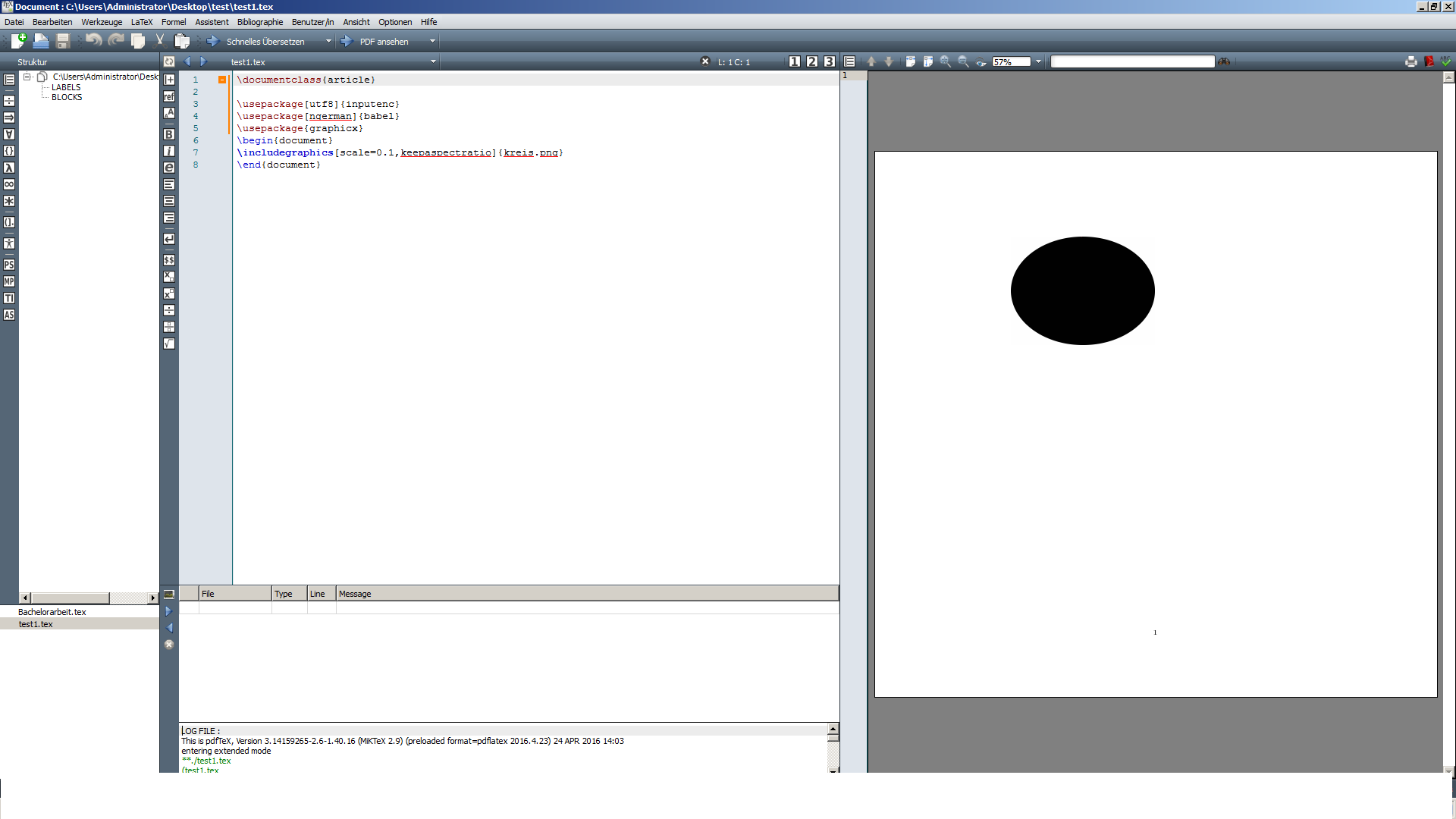Open the Assistent menu
The width and height of the screenshot is (1456, 819).
click(212, 22)
